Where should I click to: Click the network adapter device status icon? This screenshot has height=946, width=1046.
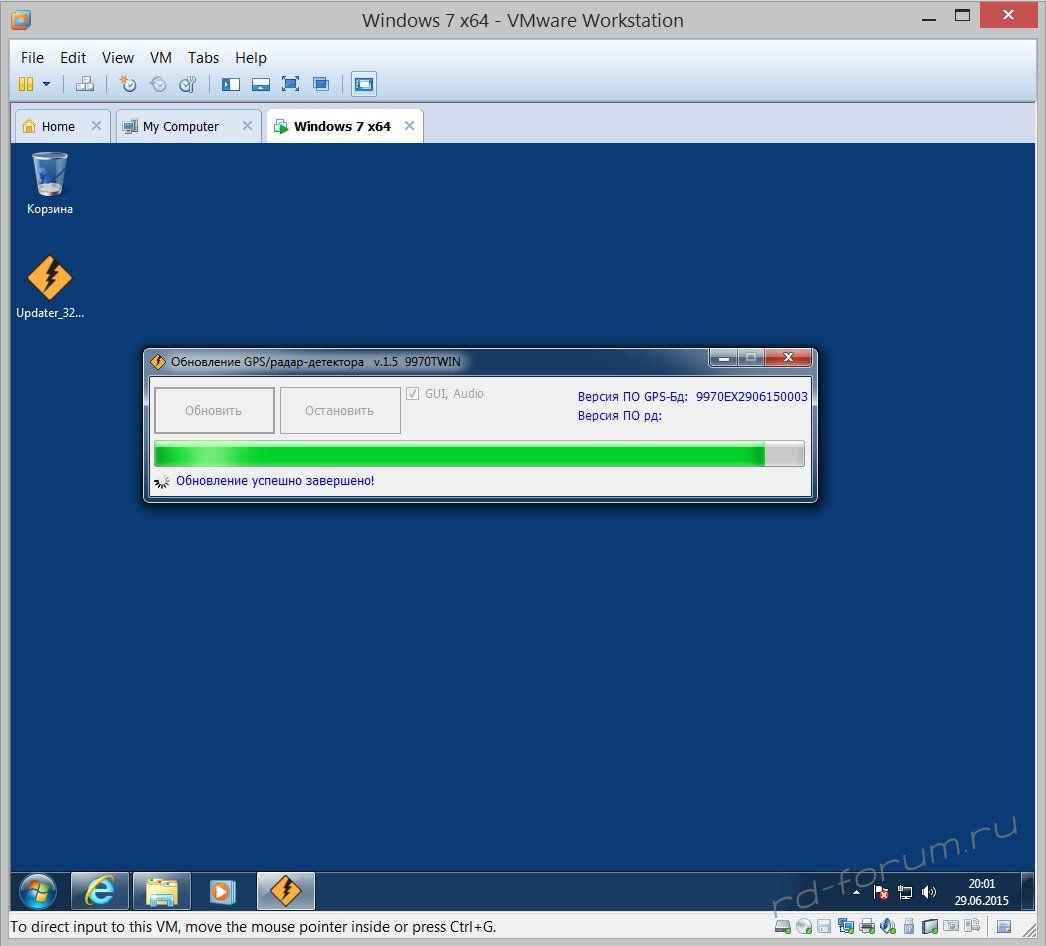(x=846, y=927)
